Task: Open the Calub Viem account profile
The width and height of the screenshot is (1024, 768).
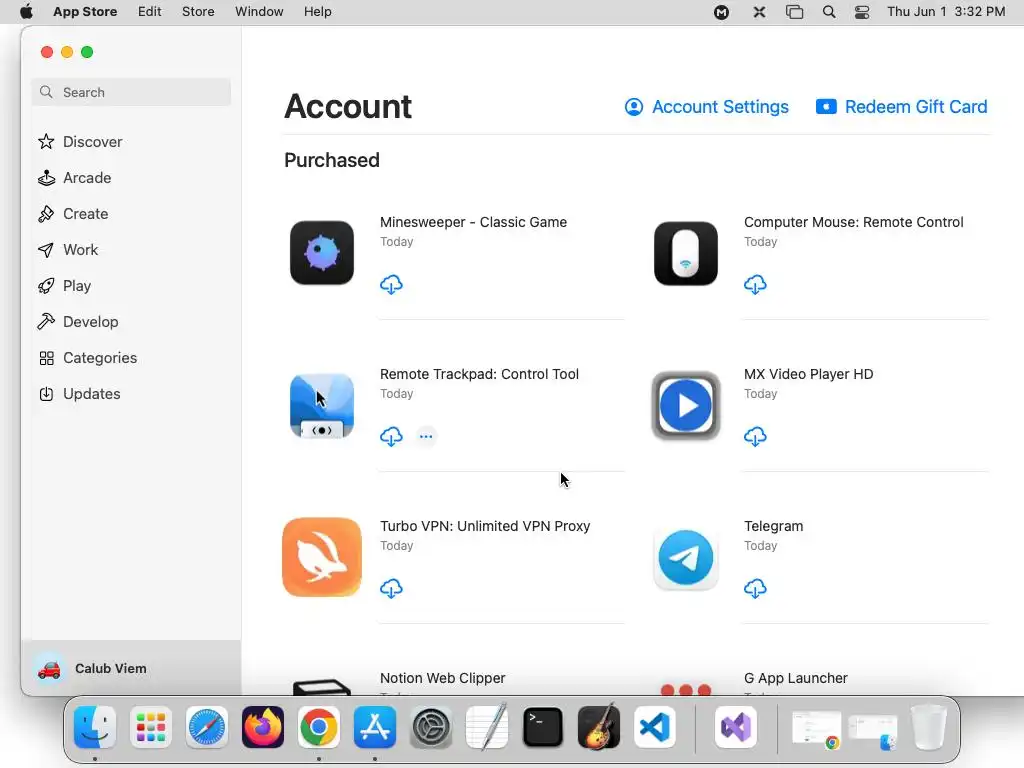Action: pos(131,669)
